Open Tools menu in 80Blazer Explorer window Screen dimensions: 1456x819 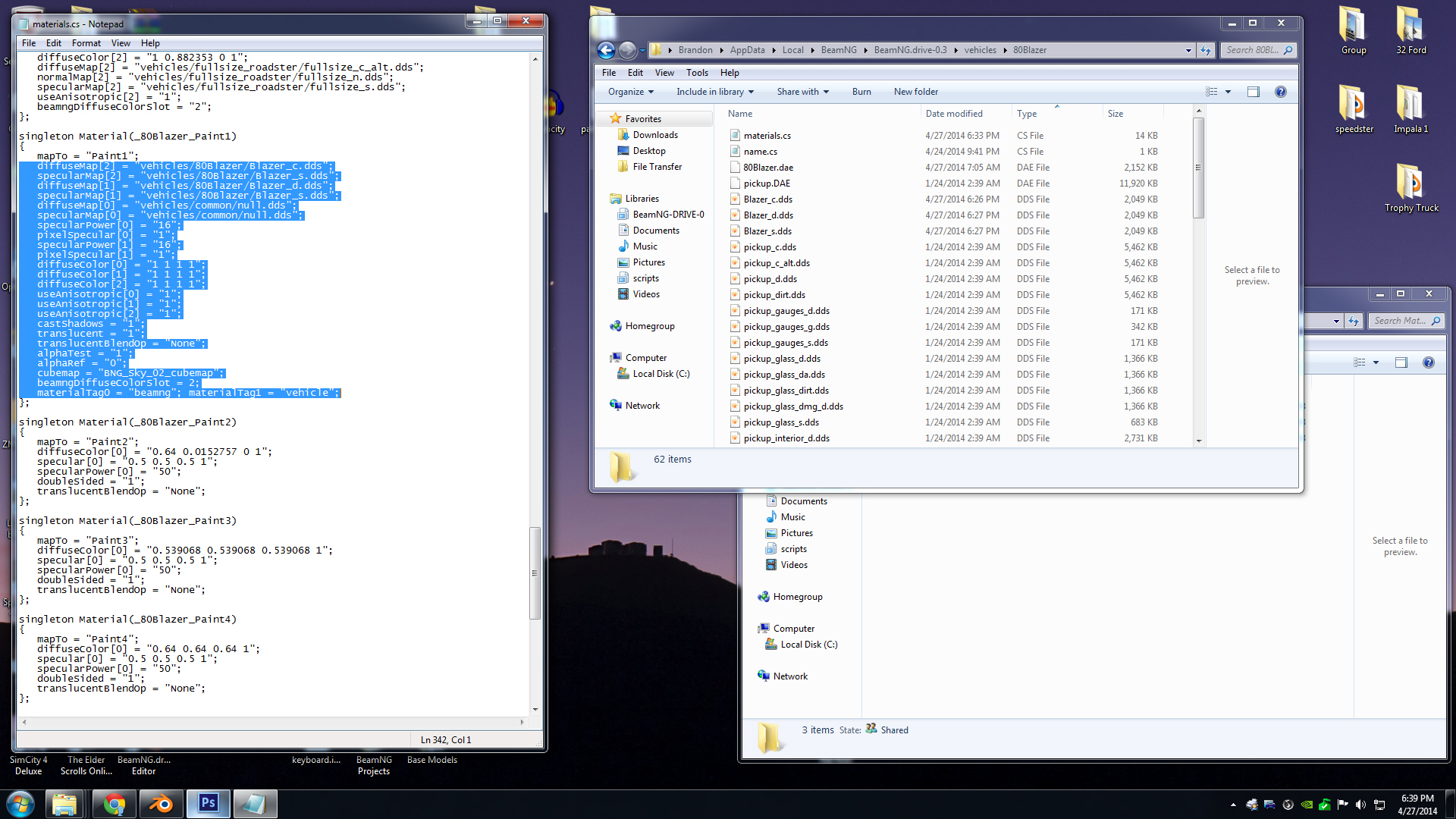(697, 73)
